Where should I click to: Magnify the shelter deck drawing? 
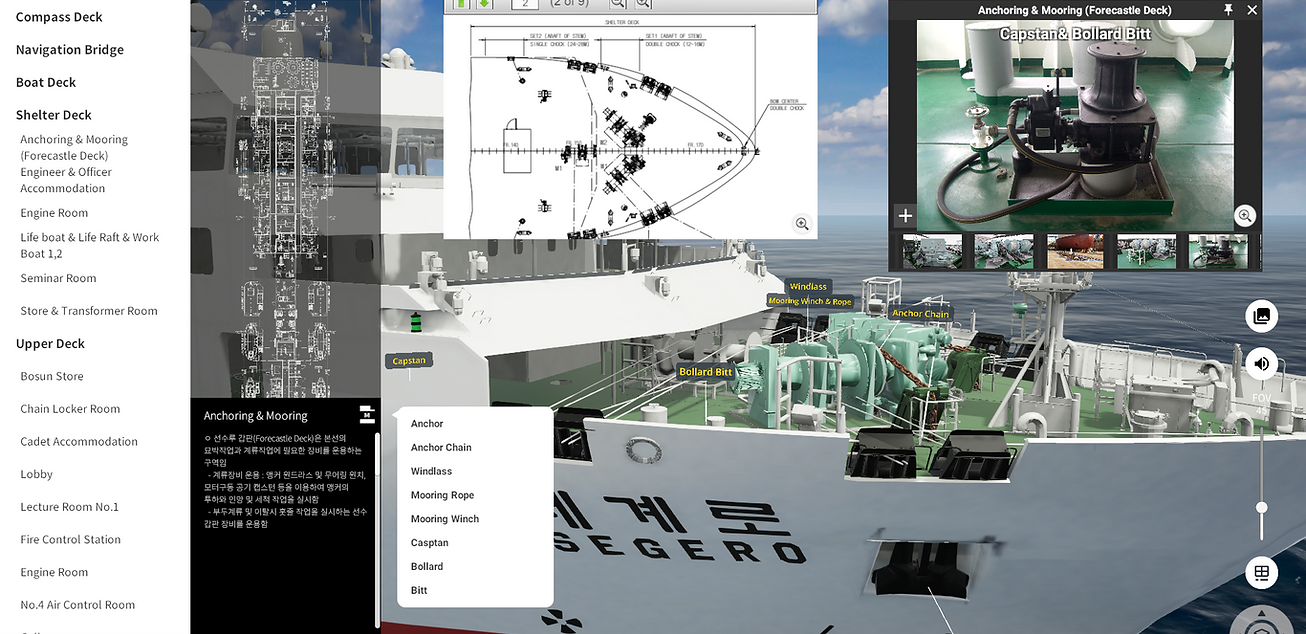[802, 224]
